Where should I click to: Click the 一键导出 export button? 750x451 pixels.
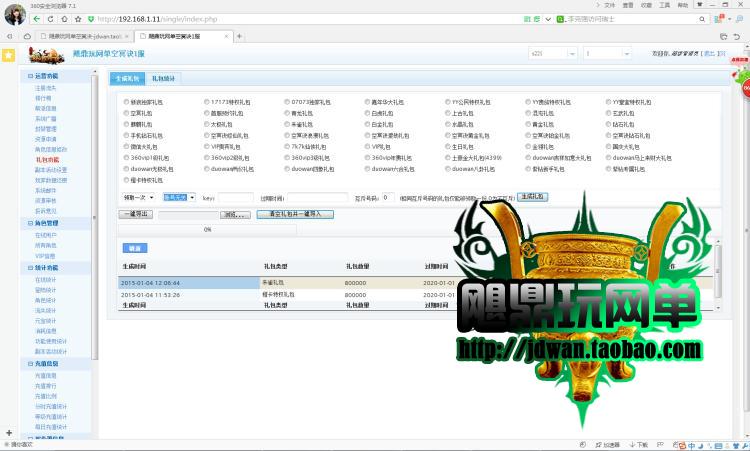point(135,214)
